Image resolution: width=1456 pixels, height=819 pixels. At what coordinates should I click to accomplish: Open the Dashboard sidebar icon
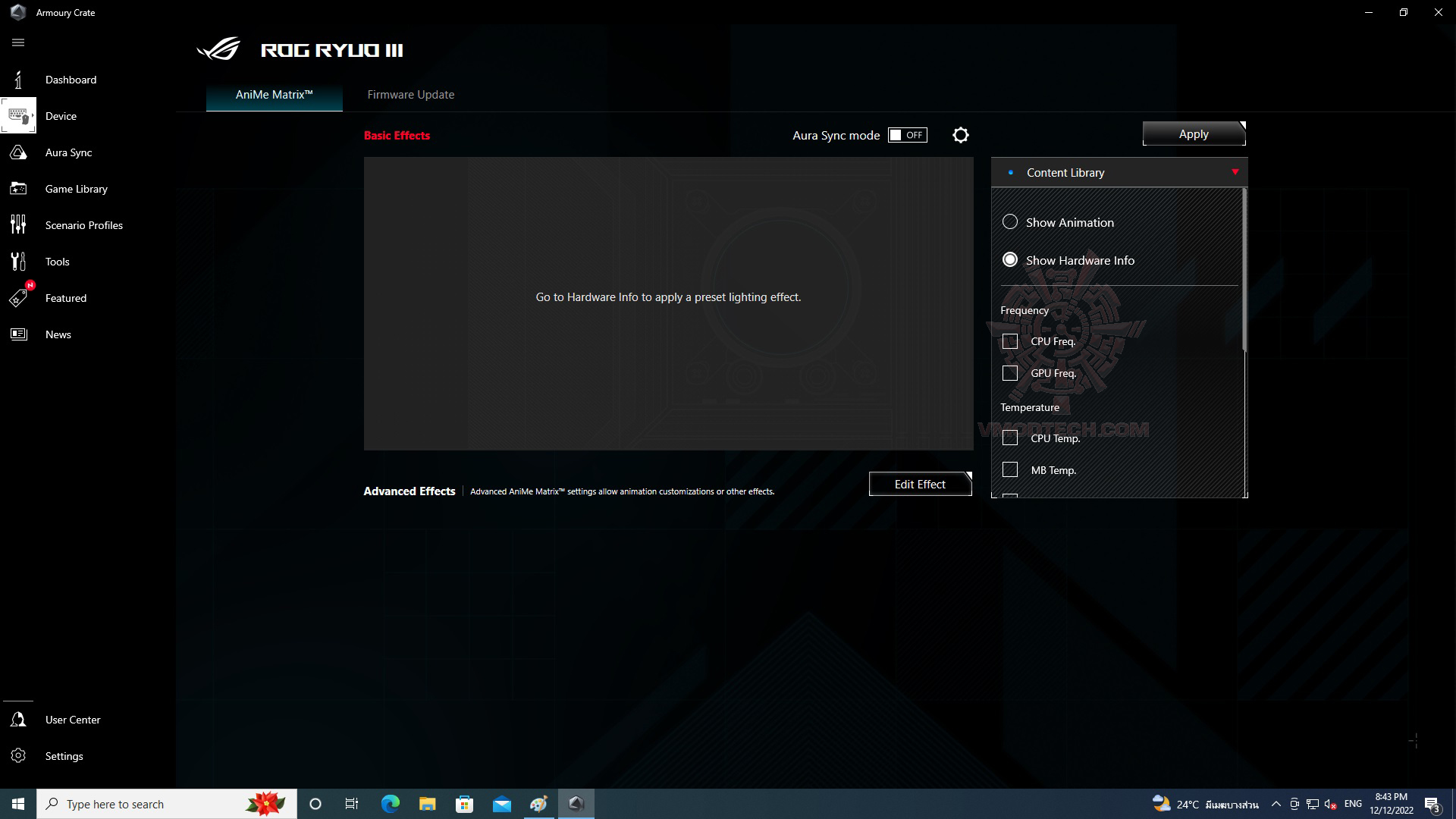(18, 80)
